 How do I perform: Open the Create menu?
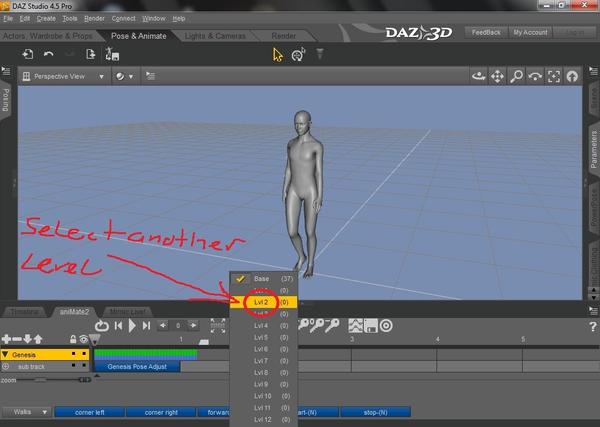[46, 18]
